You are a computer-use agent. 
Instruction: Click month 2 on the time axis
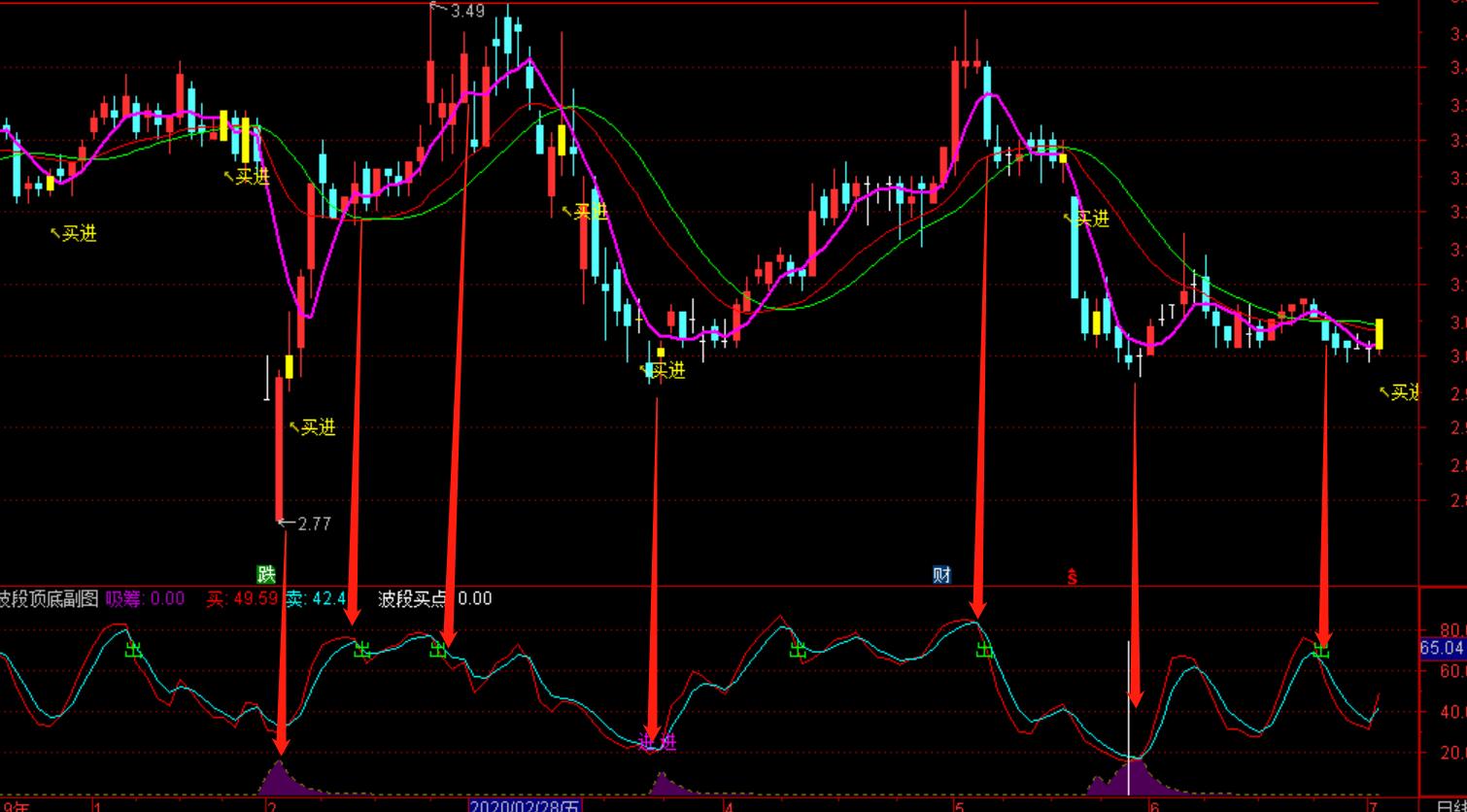271,805
